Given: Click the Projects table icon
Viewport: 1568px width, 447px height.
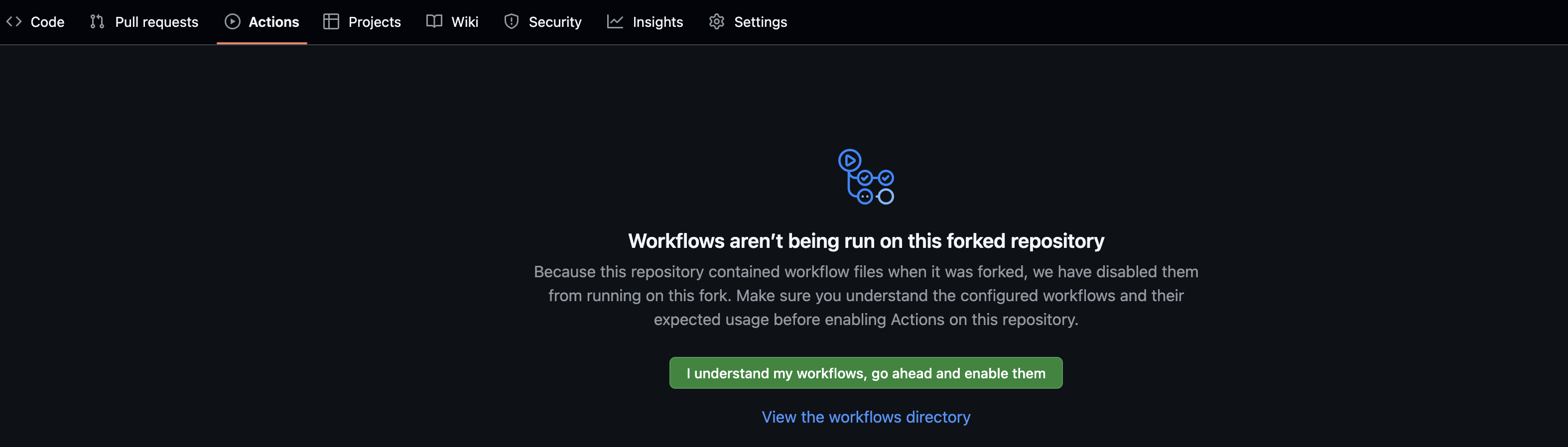Looking at the screenshot, I should pos(331,22).
